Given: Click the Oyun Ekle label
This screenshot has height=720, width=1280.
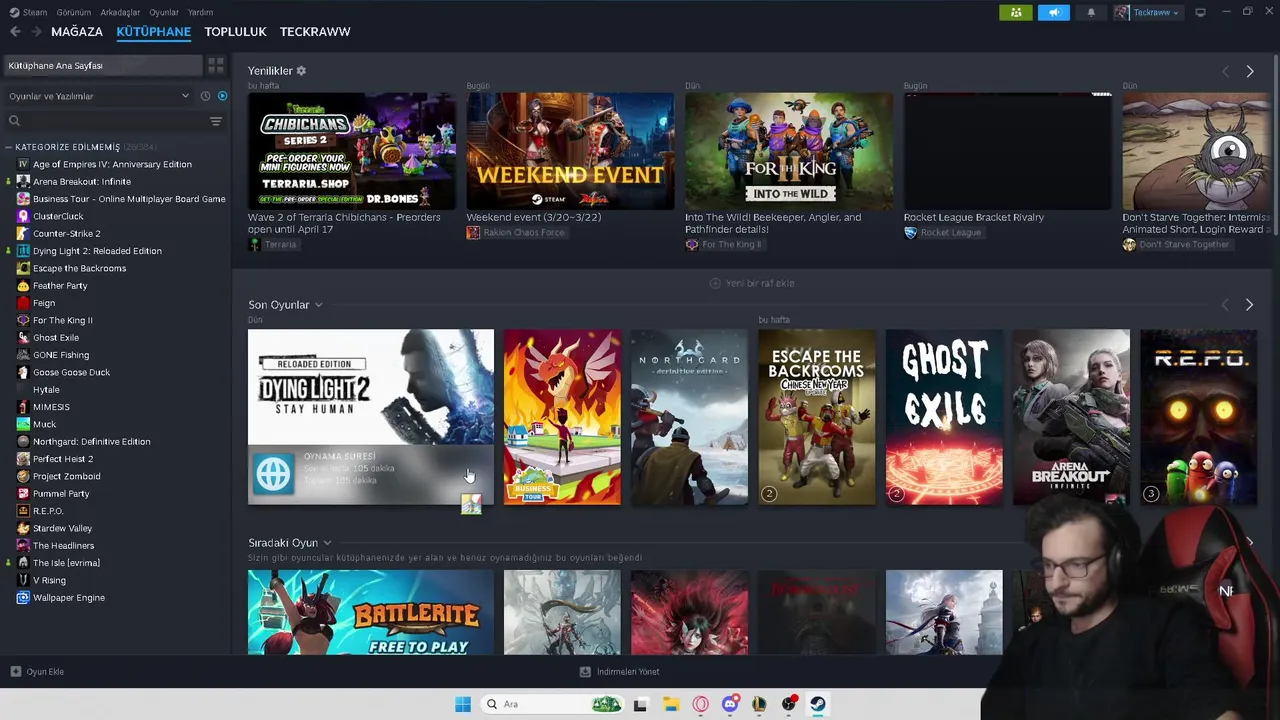Looking at the screenshot, I should tap(45, 672).
